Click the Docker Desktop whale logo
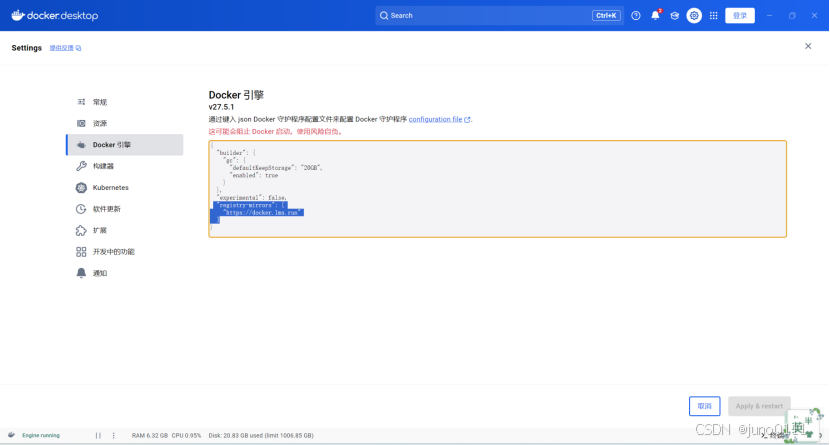 (55, 15)
